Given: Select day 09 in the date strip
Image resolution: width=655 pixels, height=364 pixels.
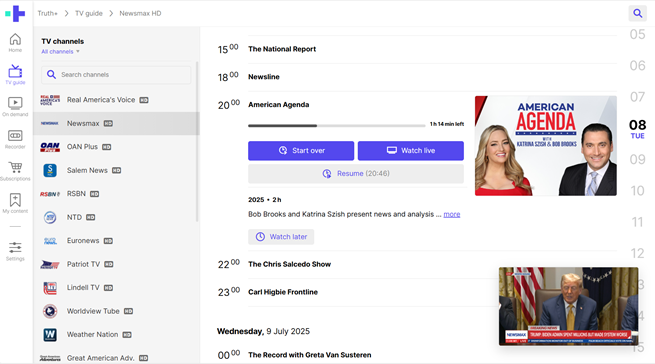Looking at the screenshot, I should click(x=637, y=160).
